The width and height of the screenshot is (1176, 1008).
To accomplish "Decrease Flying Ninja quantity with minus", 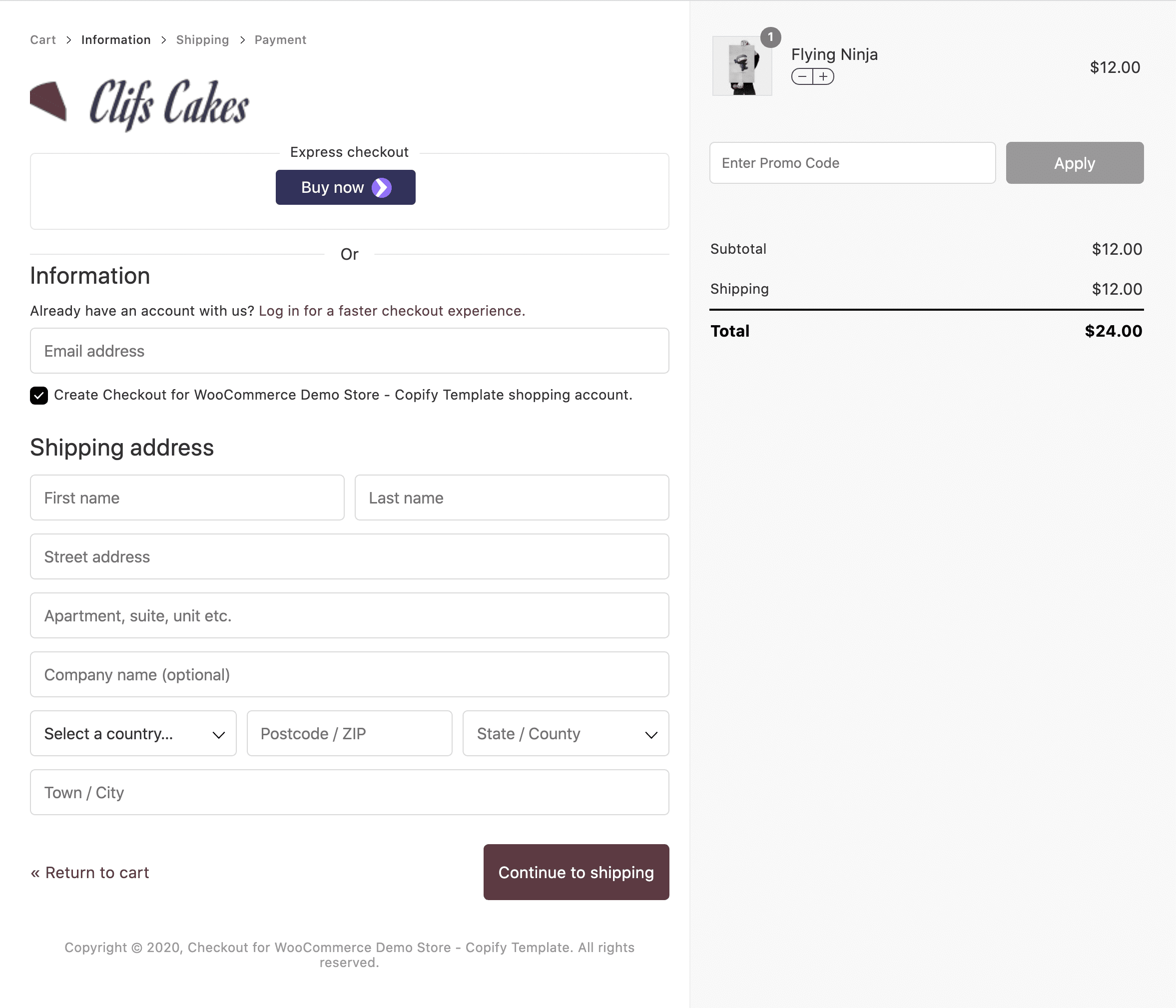I will click(x=802, y=76).
